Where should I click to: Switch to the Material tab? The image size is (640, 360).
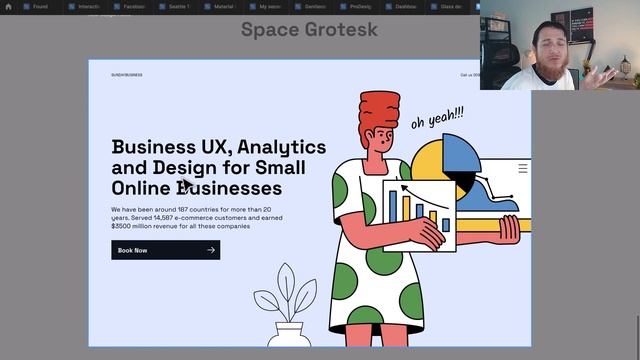[220, 7]
